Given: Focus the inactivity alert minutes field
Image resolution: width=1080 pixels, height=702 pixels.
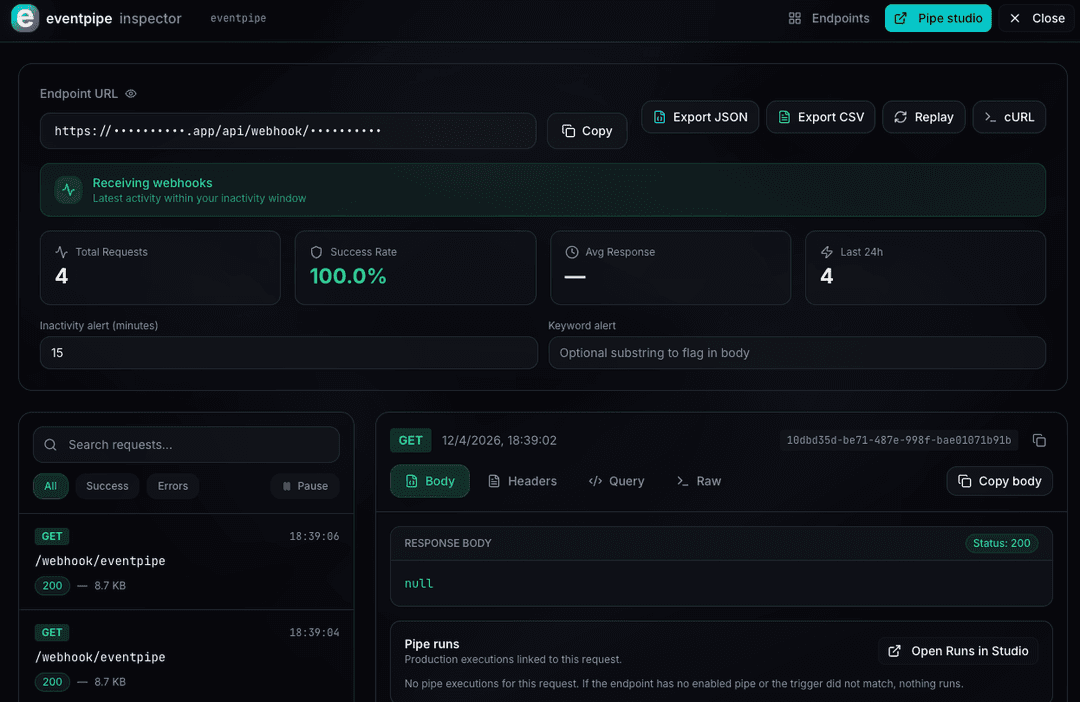Looking at the screenshot, I should [x=289, y=353].
